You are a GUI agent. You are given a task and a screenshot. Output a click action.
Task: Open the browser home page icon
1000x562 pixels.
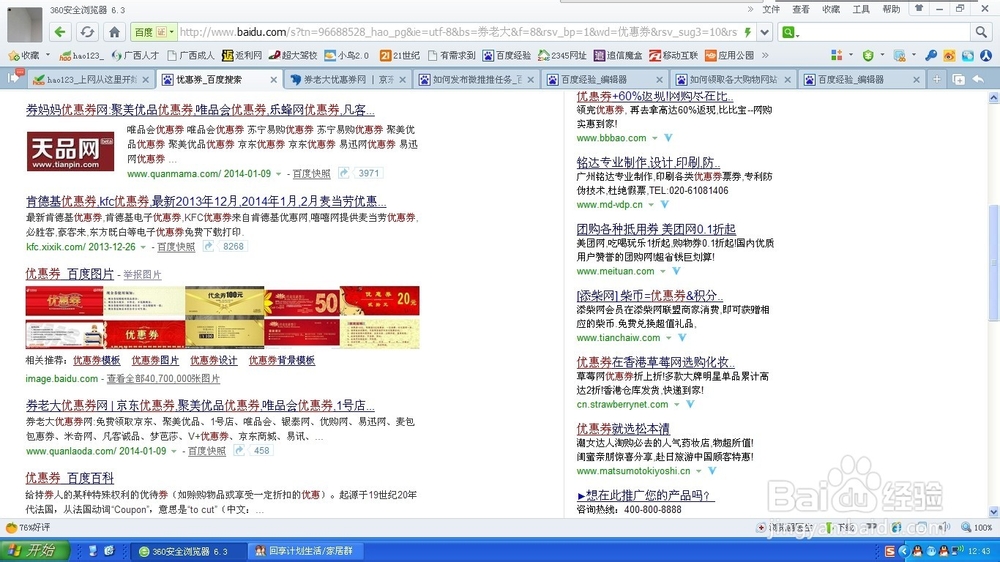click(x=114, y=32)
